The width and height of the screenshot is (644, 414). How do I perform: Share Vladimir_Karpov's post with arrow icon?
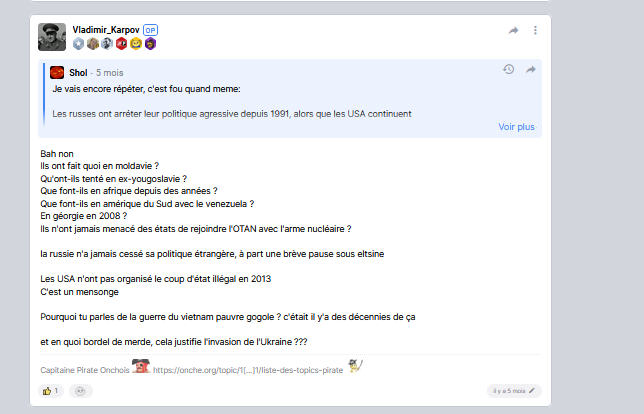point(513,30)
